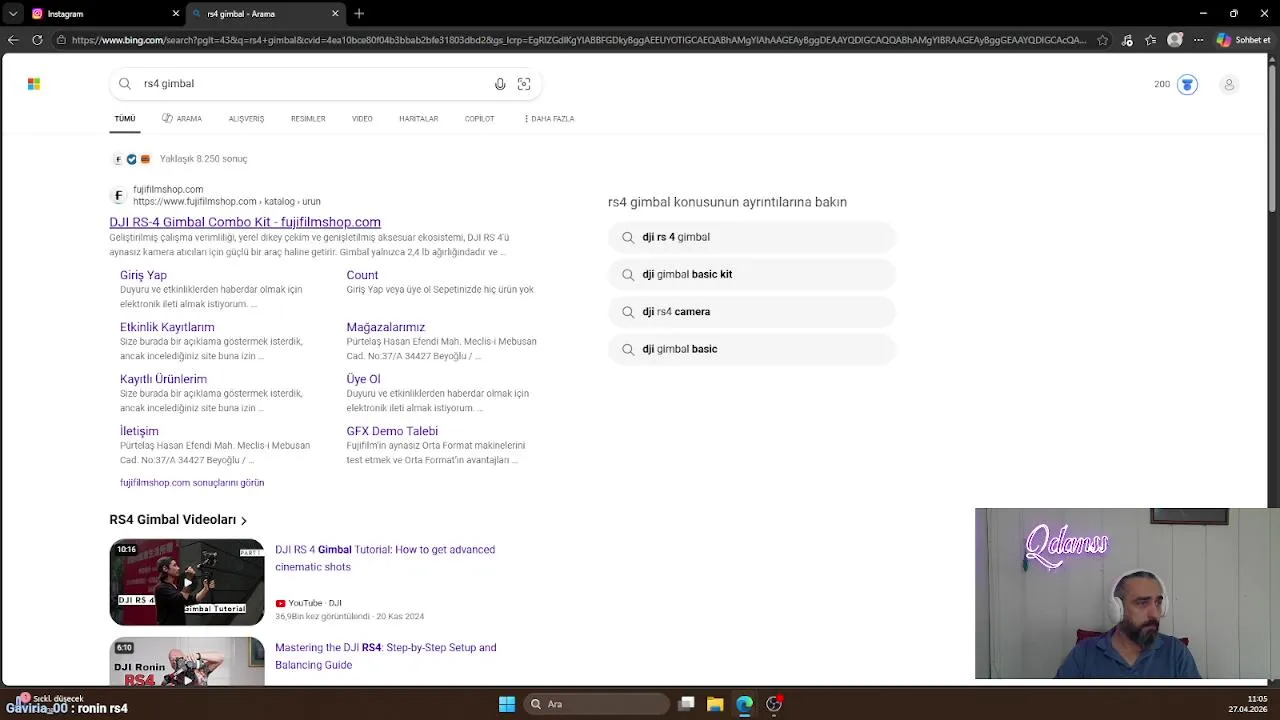Click the browser address bar URL
Screen dimensions: 1280x720
pyautogui.click(x=578, y=40)
